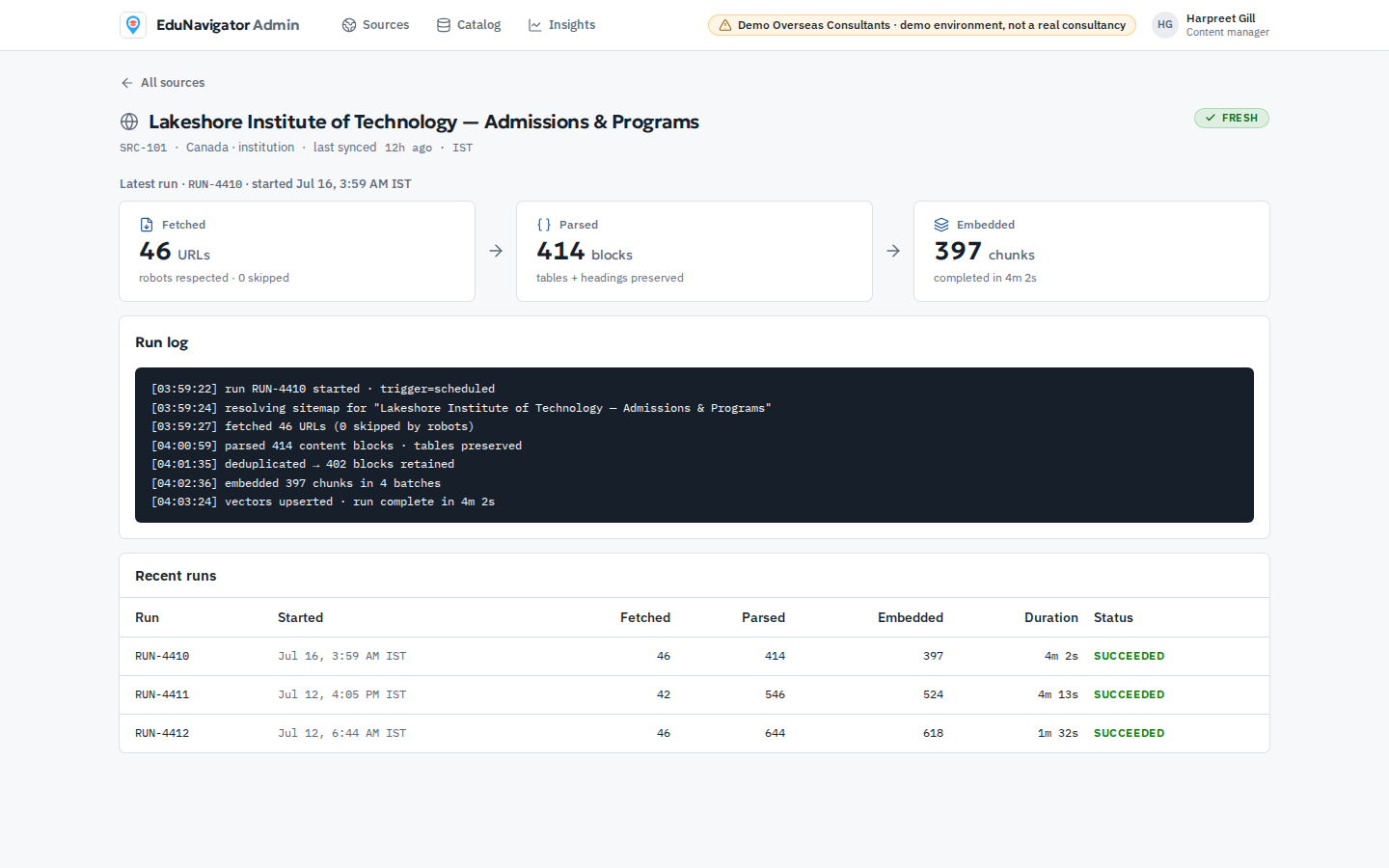Viewport: 1389px width, 868px height.
Task: Click the Embedded layers stack icon
Action: [941, 225]
